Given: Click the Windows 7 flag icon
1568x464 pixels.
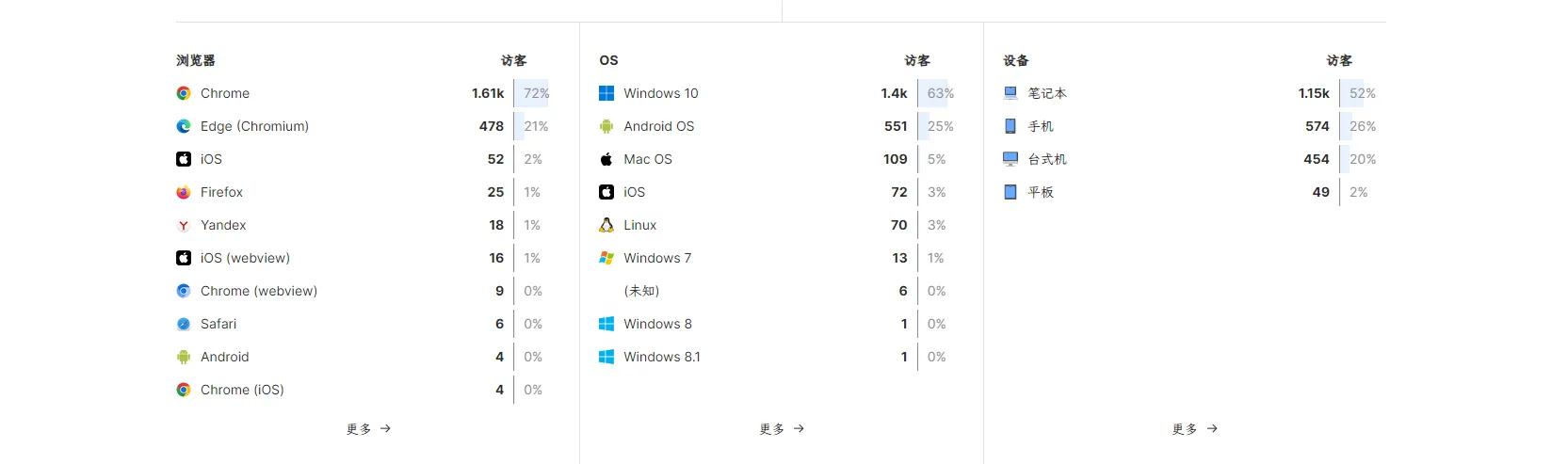Looking at the screenshot, I should coord(606,258).
